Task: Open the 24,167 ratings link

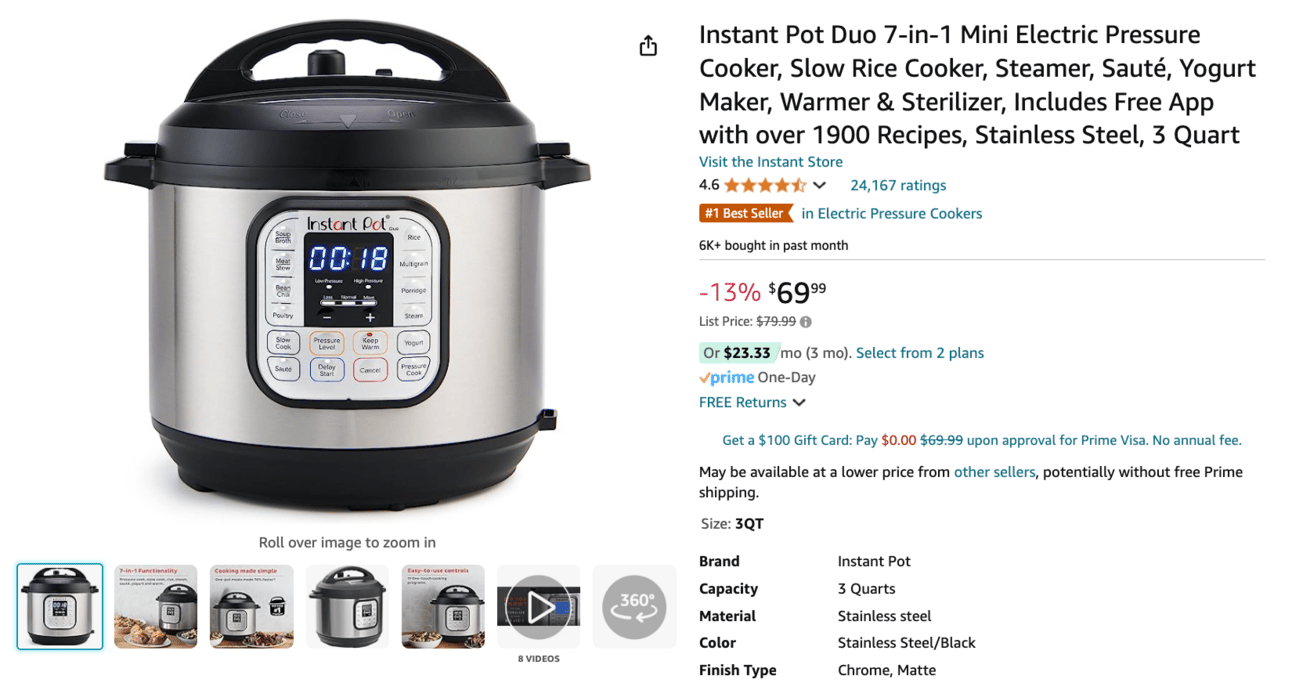Action: pos(898,185)
